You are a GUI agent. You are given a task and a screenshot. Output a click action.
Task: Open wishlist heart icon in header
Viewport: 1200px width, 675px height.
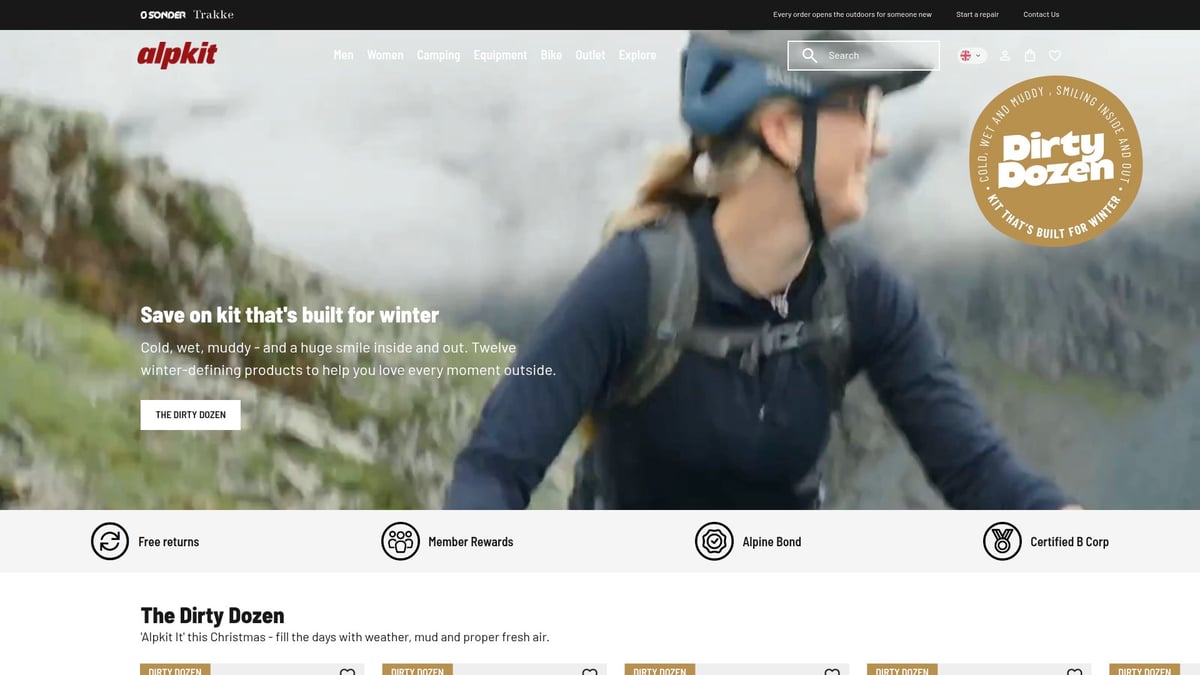1055,56
